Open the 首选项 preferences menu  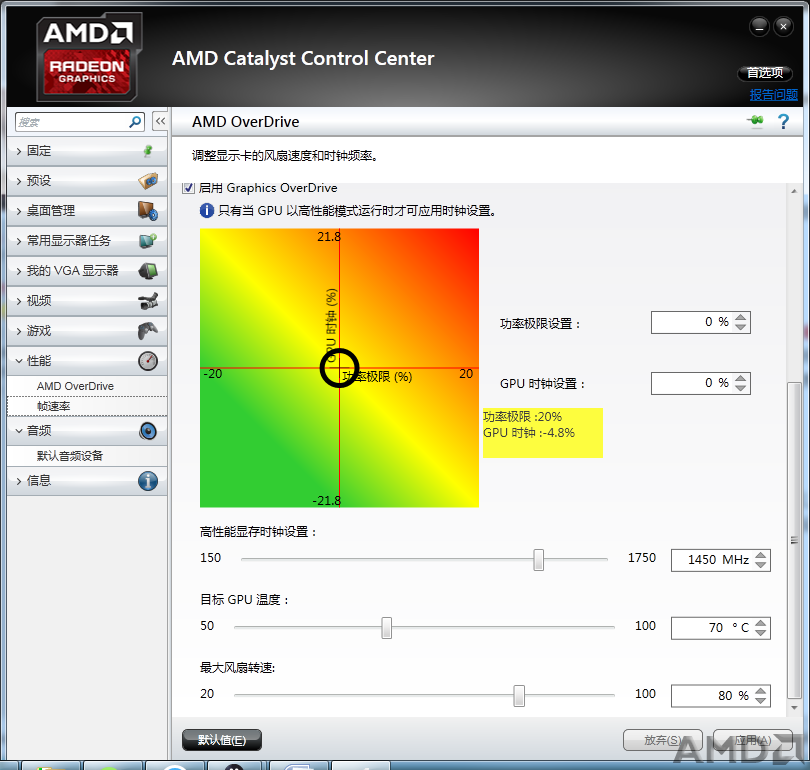point(765,73)
